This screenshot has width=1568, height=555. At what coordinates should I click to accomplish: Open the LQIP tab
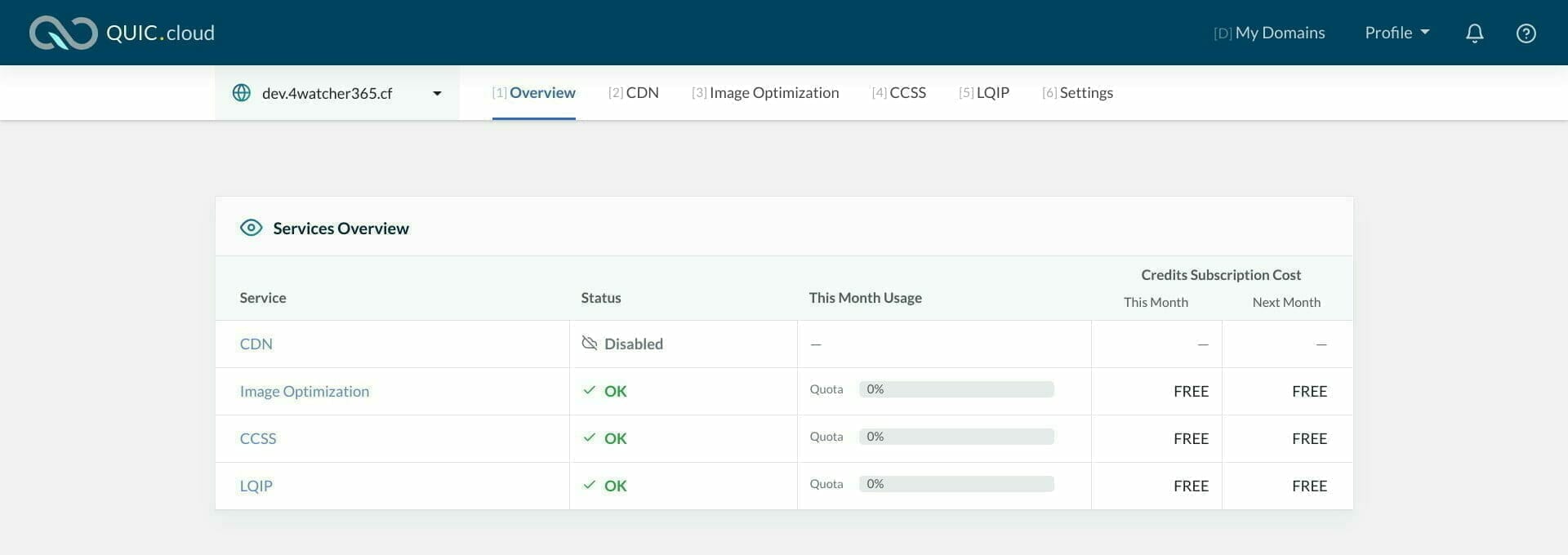click(x=984, y=92)
